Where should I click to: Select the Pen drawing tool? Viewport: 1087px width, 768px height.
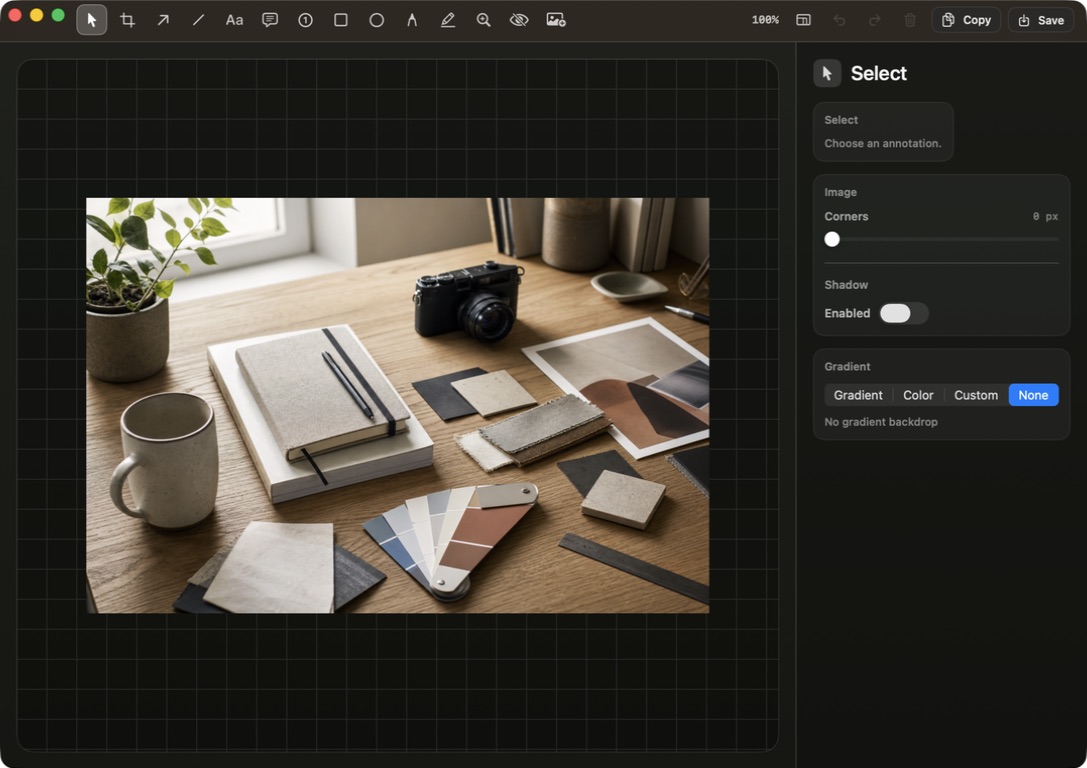[412, 20]
